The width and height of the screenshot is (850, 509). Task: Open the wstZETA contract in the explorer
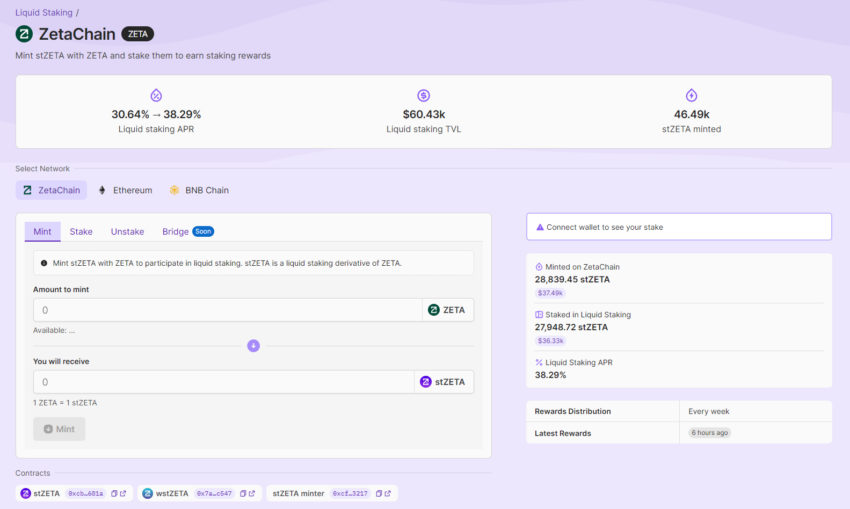252,494
